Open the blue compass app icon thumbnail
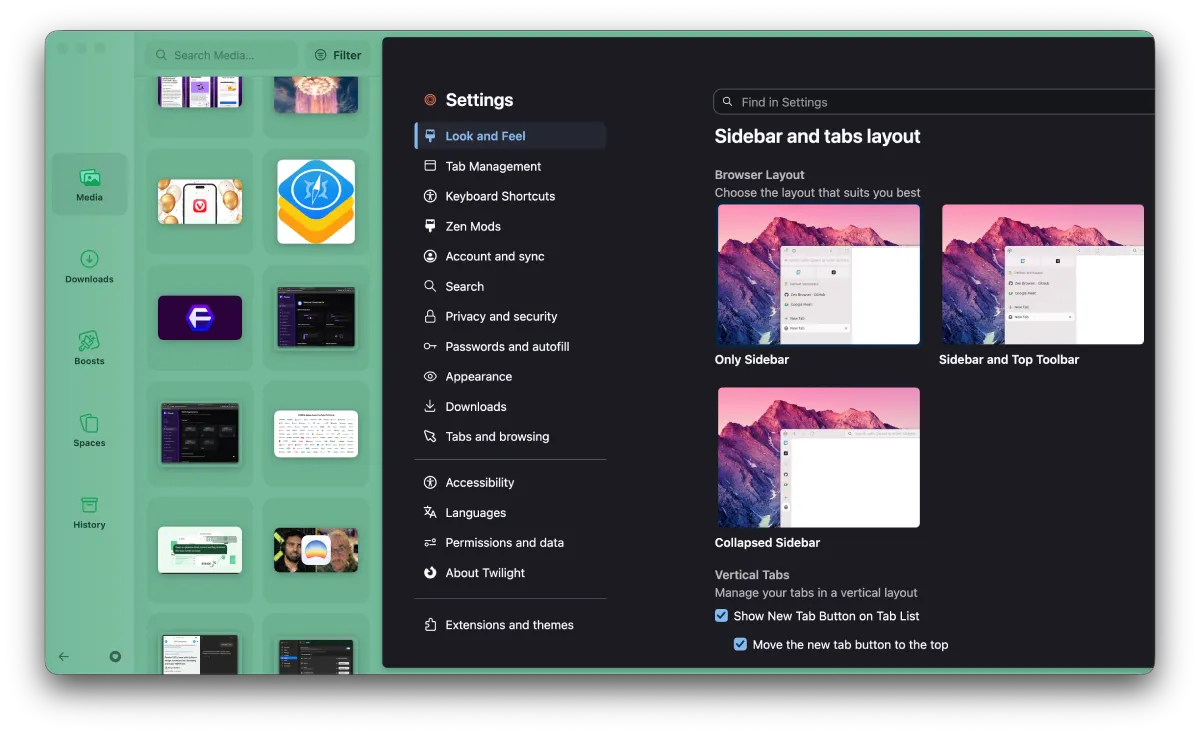Image resolution: width=1200 pixels, height=734 pixels. click(x=316, y=202)
